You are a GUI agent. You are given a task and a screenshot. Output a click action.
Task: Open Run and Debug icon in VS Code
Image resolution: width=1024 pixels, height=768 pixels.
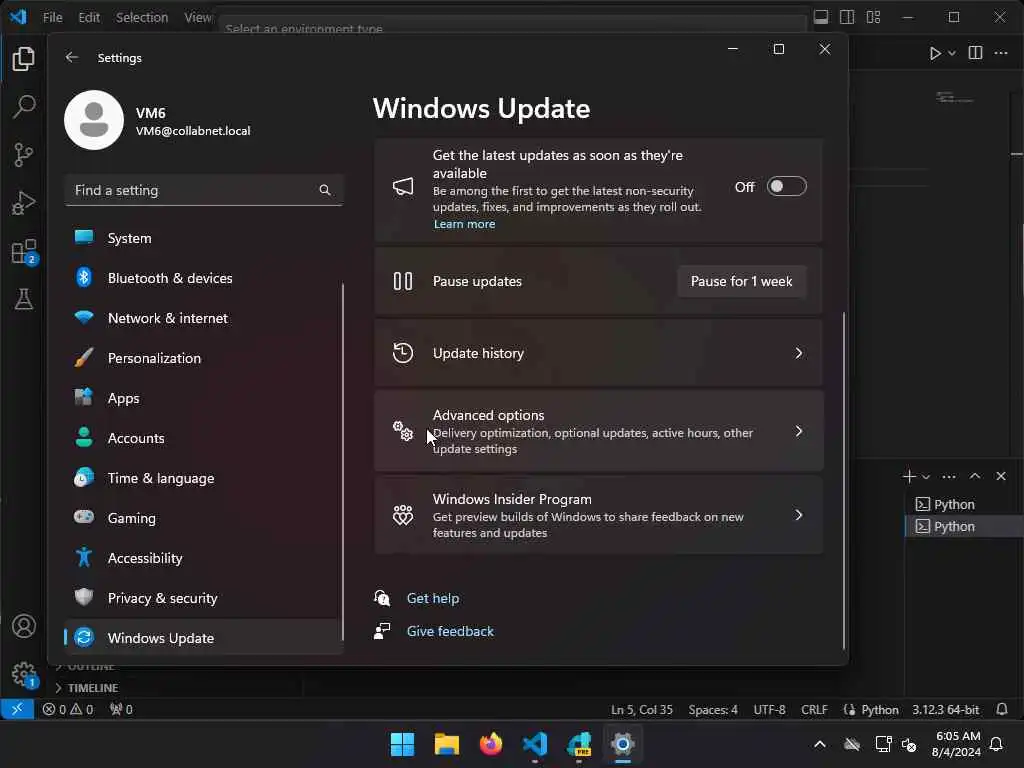tap(24, 203)
